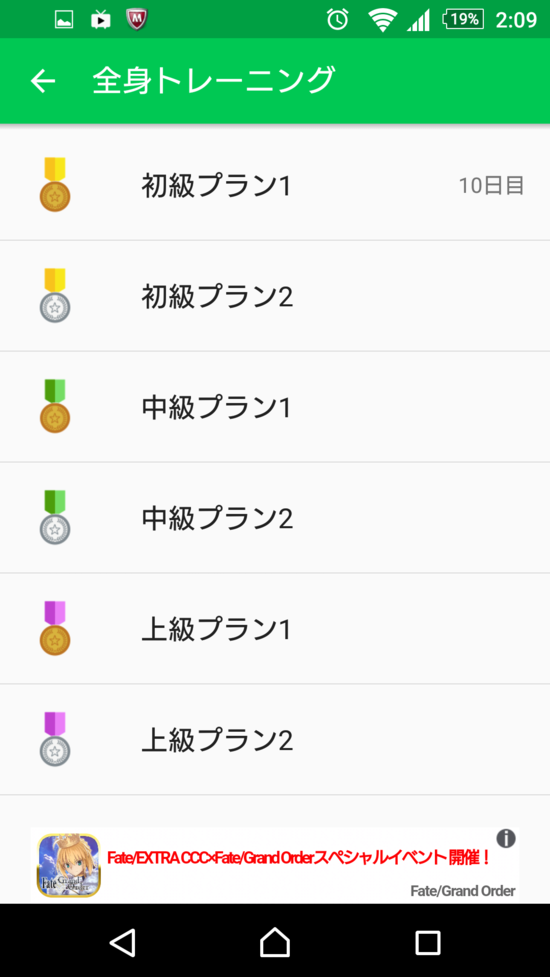Open the Fate/Grand Order ad banner text
550x977 pixels.
tap(299, 858)
